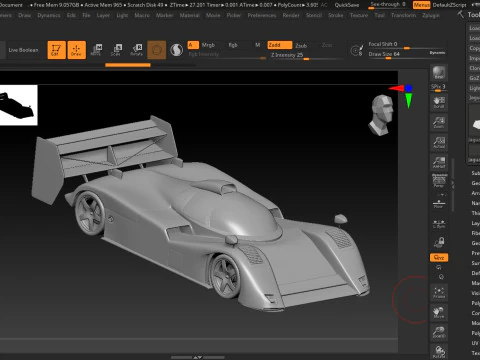480x360 pixels.
Task: Click the circular icon left of Focal Shift
Action: [357, 50]
